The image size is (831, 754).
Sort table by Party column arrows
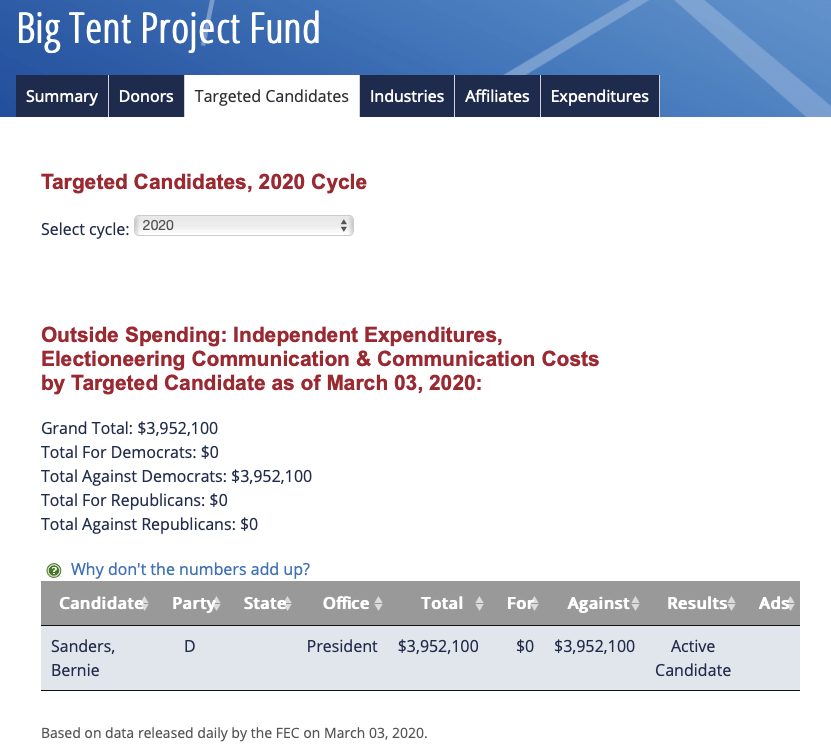click(x=216, y=604)
